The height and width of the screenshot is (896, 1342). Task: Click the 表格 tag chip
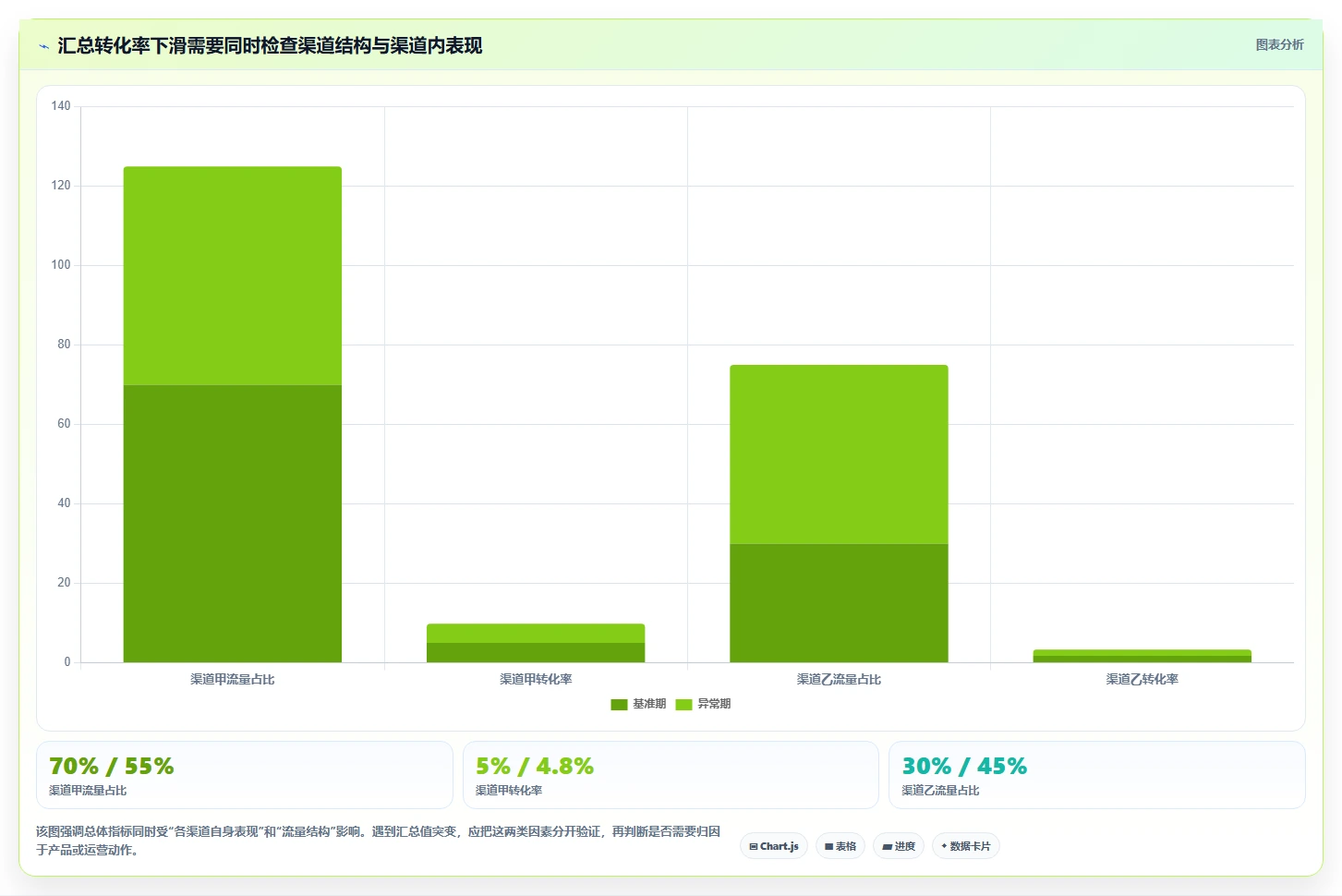840,846
